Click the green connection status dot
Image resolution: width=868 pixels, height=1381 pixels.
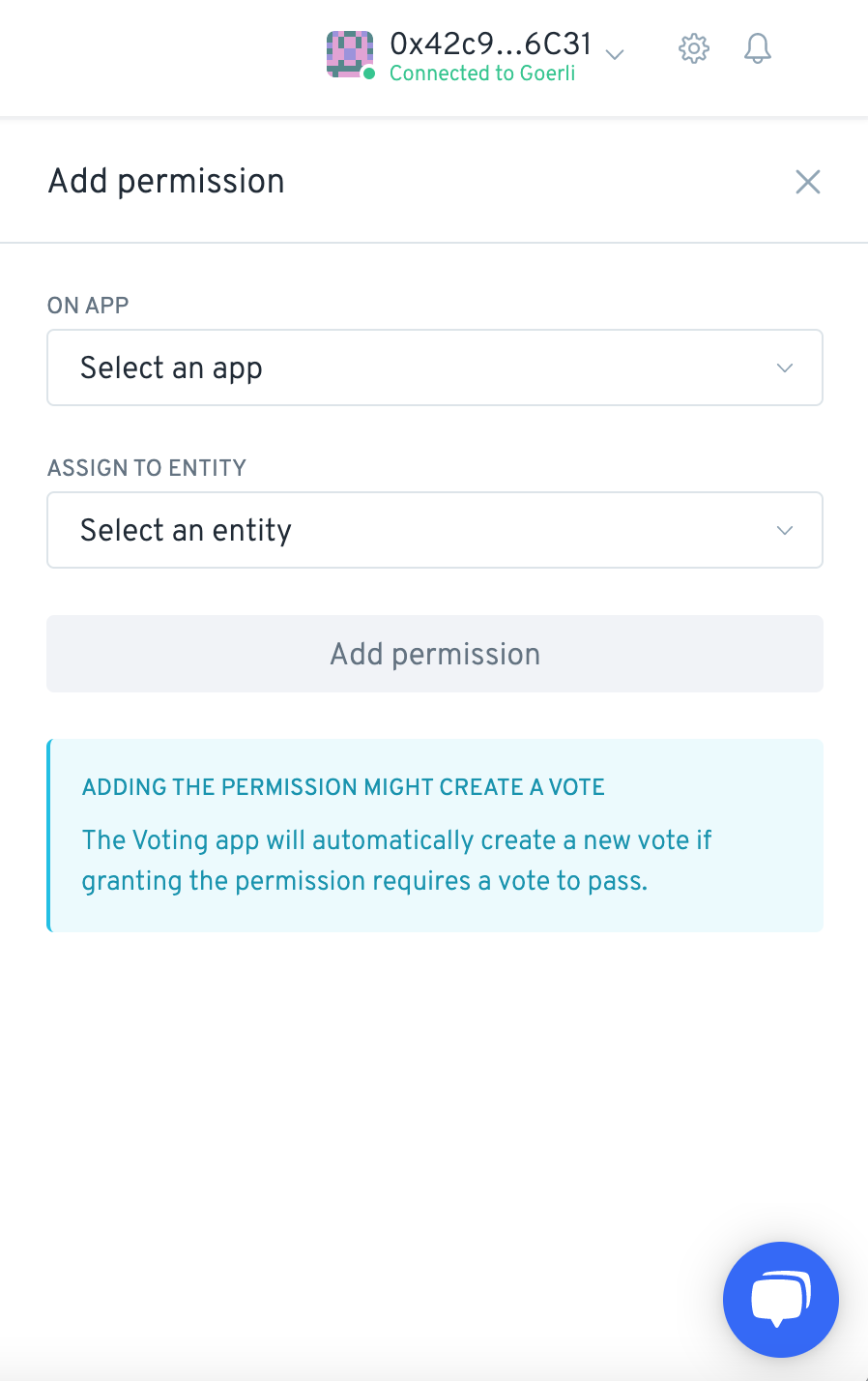tap(368, 73)
